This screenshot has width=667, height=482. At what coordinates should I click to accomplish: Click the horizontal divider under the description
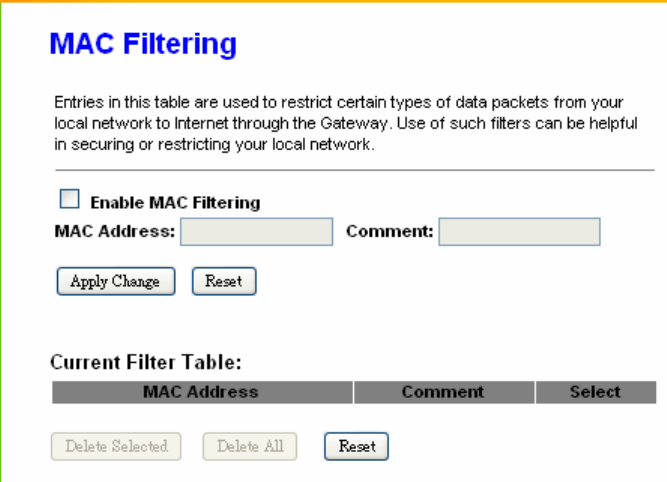pyautogui.click(x=355, y=170)
